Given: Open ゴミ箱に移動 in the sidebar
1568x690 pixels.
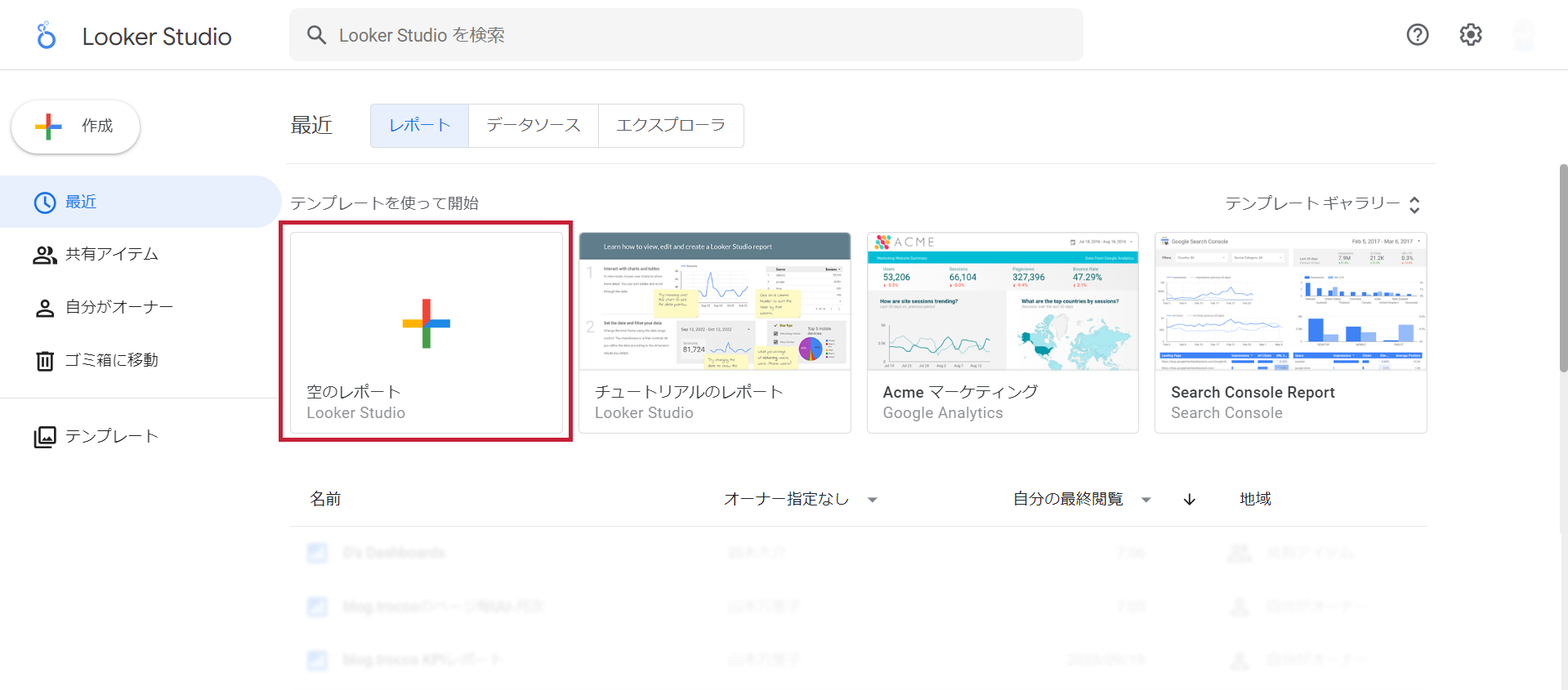Looking at the screenshot, I should (x=141, y=360).
